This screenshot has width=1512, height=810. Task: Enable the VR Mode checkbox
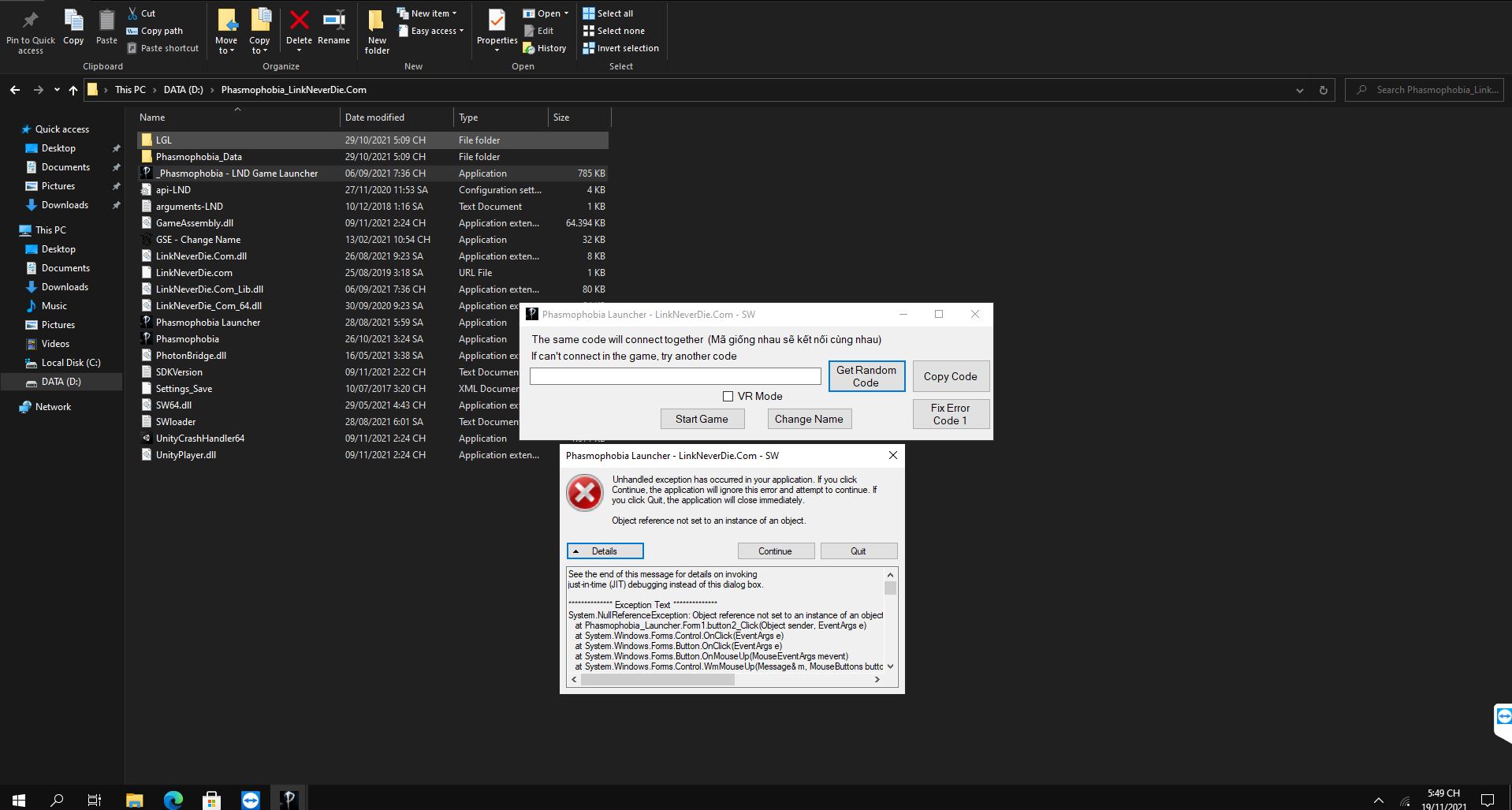pos(728,397)
